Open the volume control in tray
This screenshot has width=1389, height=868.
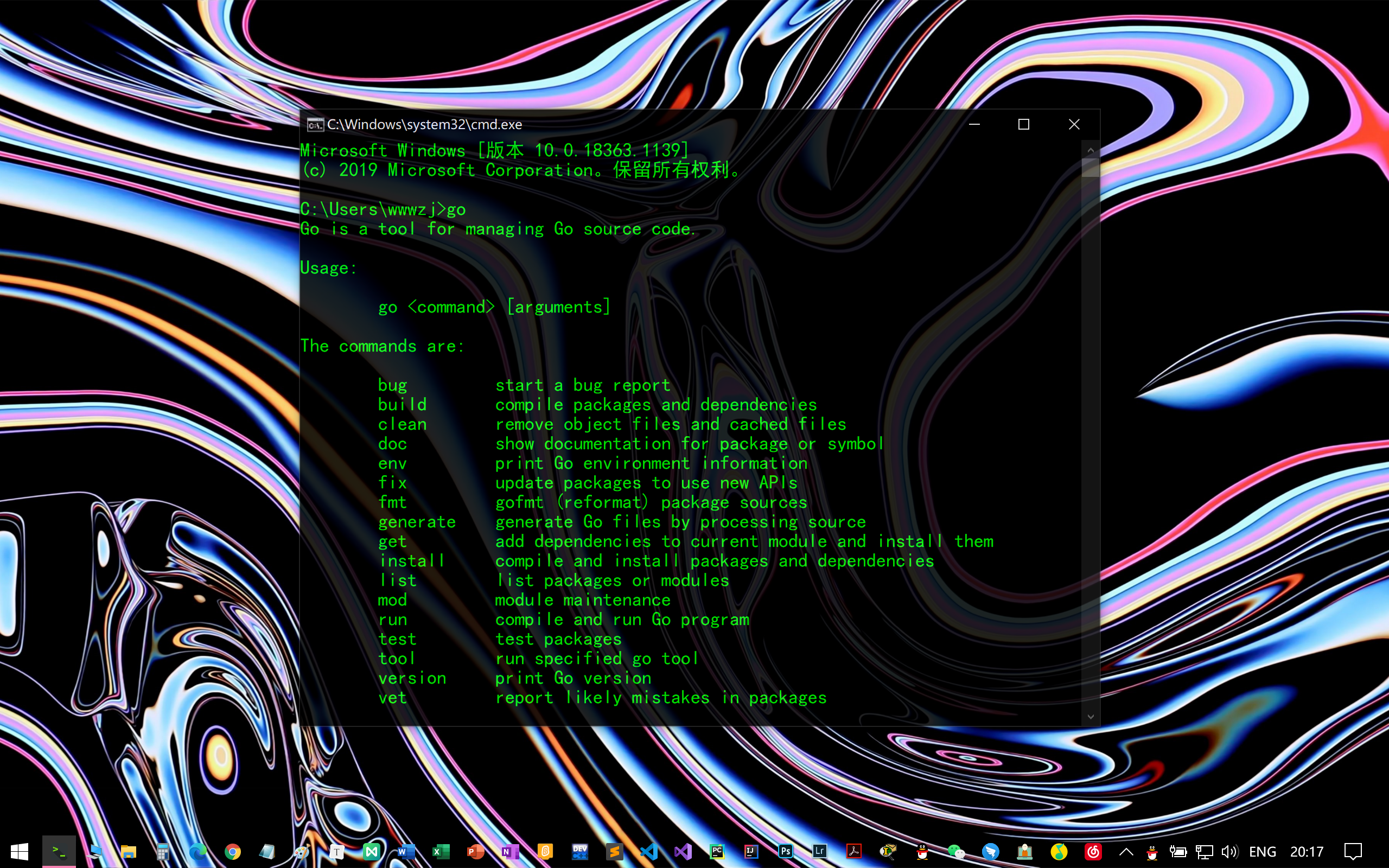click(1229, 851)
